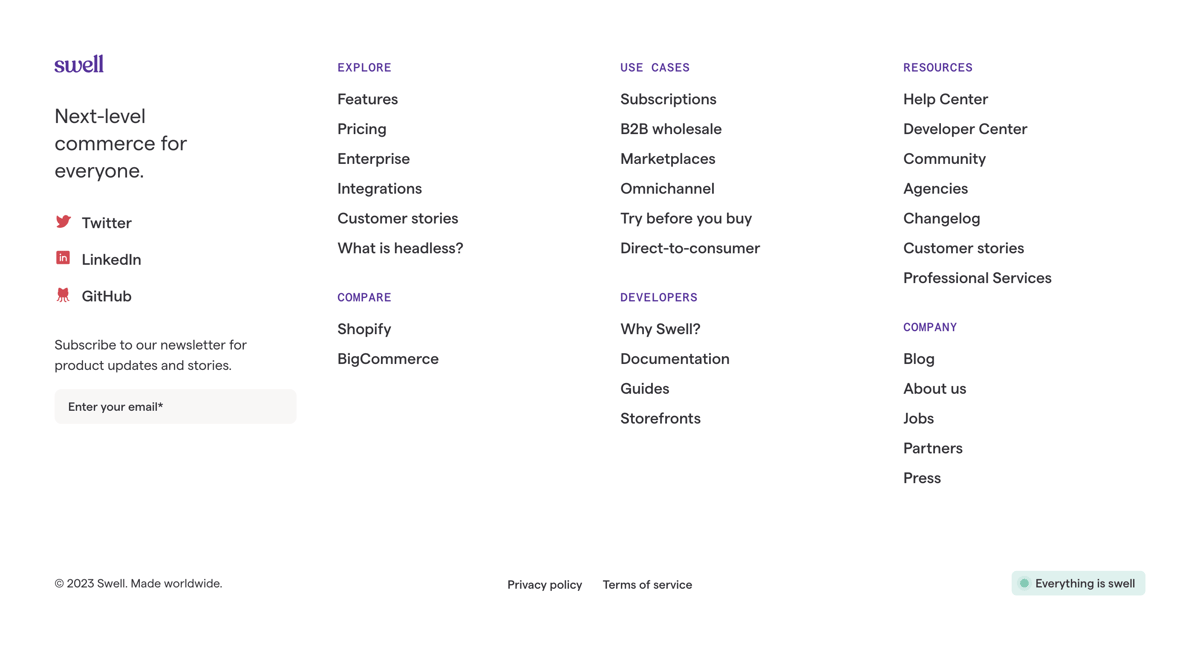1200x650 pixels.
Task: Open the 'Try before you buy' use case
Action: (x=686, y=218)
